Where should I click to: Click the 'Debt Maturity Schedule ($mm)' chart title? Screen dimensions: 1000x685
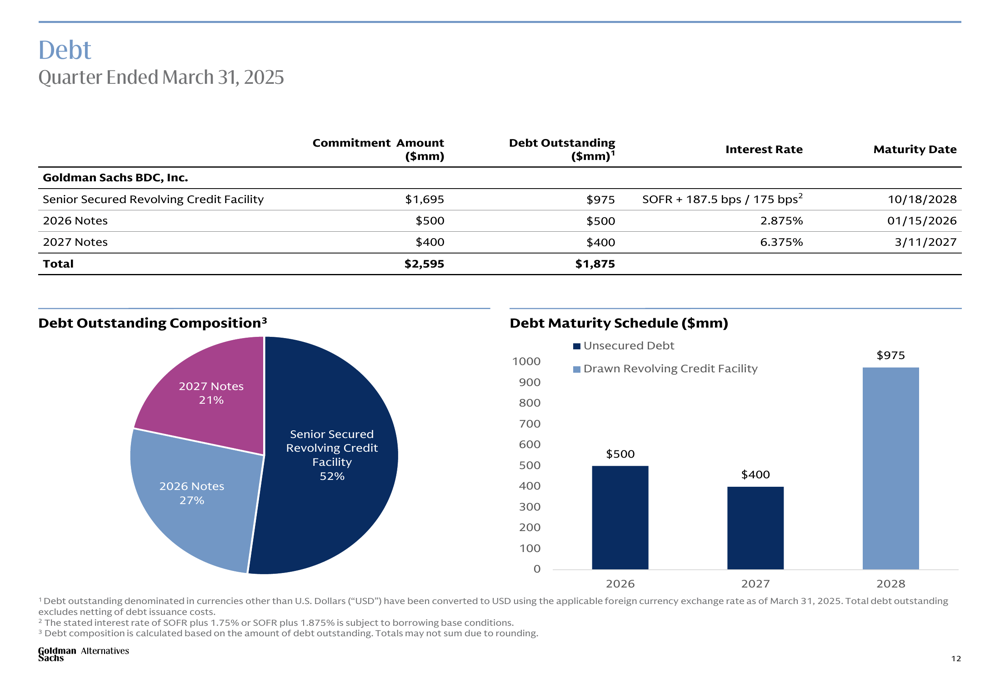click(619, 323)
